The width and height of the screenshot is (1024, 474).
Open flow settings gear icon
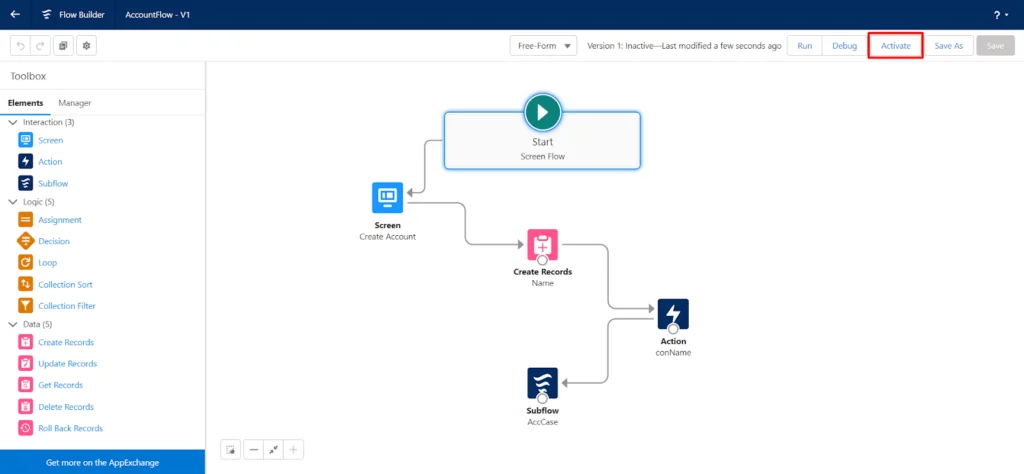click(87, 46)
